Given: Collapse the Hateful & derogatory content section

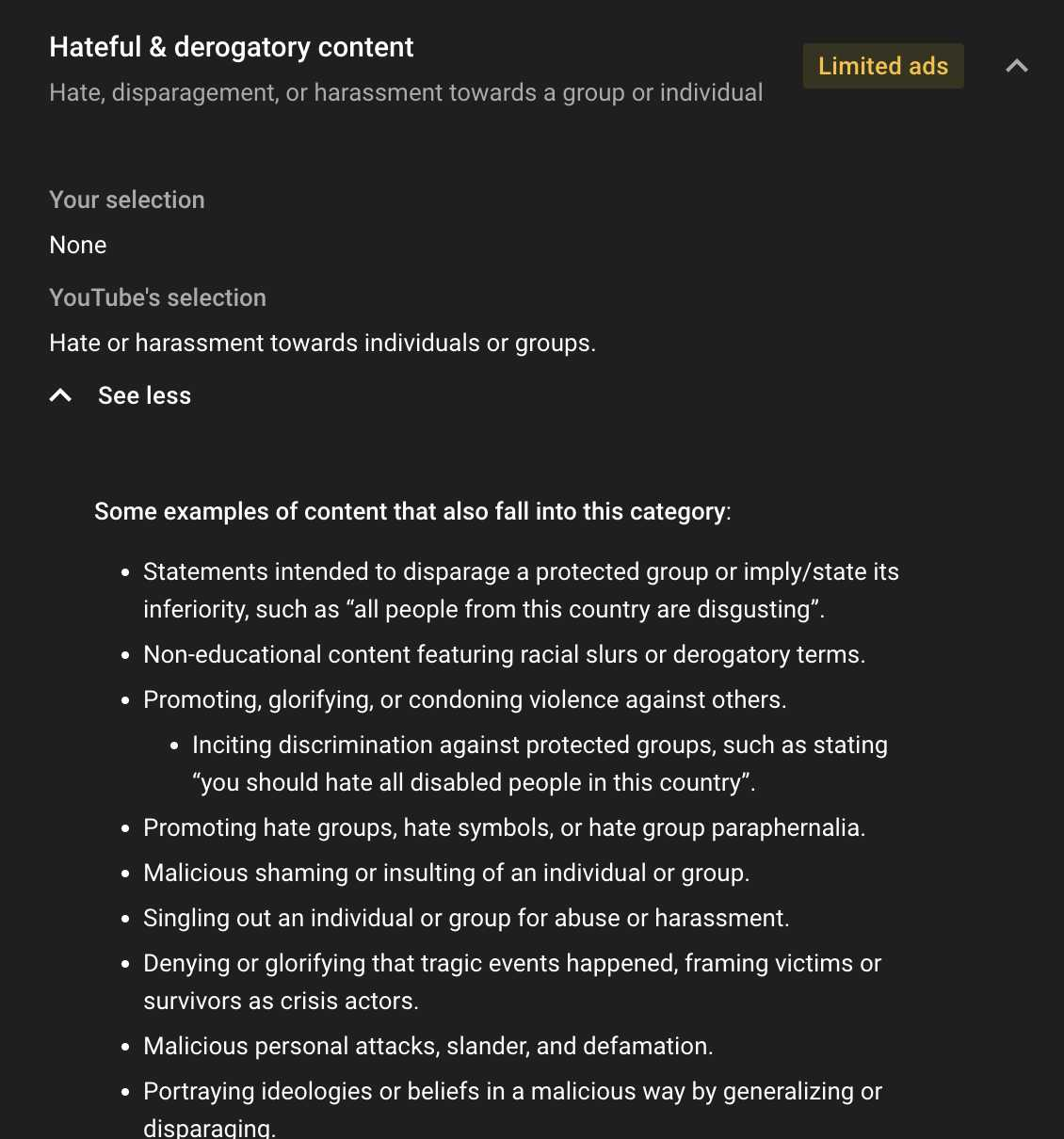Looking at the screenshot, I should pos(1016,66).
